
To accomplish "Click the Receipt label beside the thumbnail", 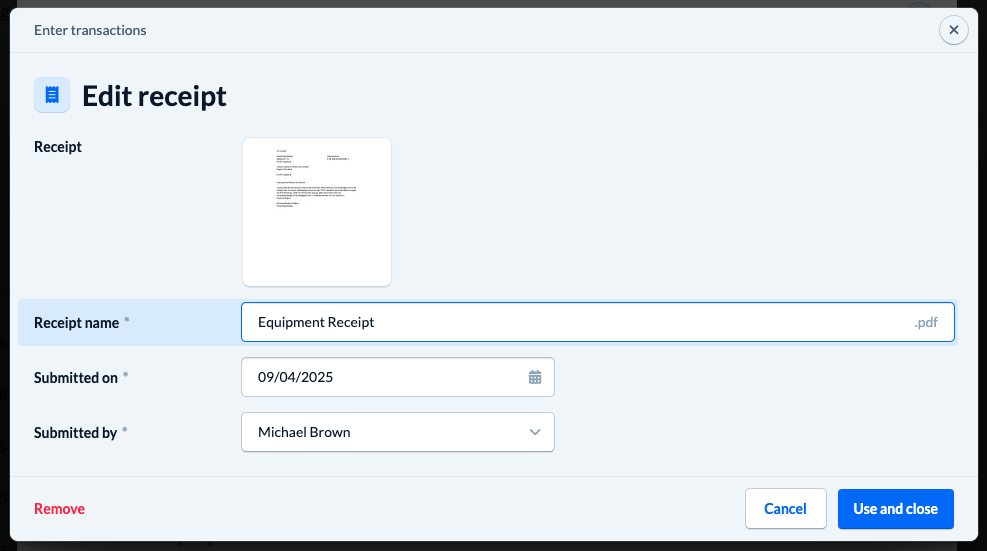I will [x=58, y=147].
